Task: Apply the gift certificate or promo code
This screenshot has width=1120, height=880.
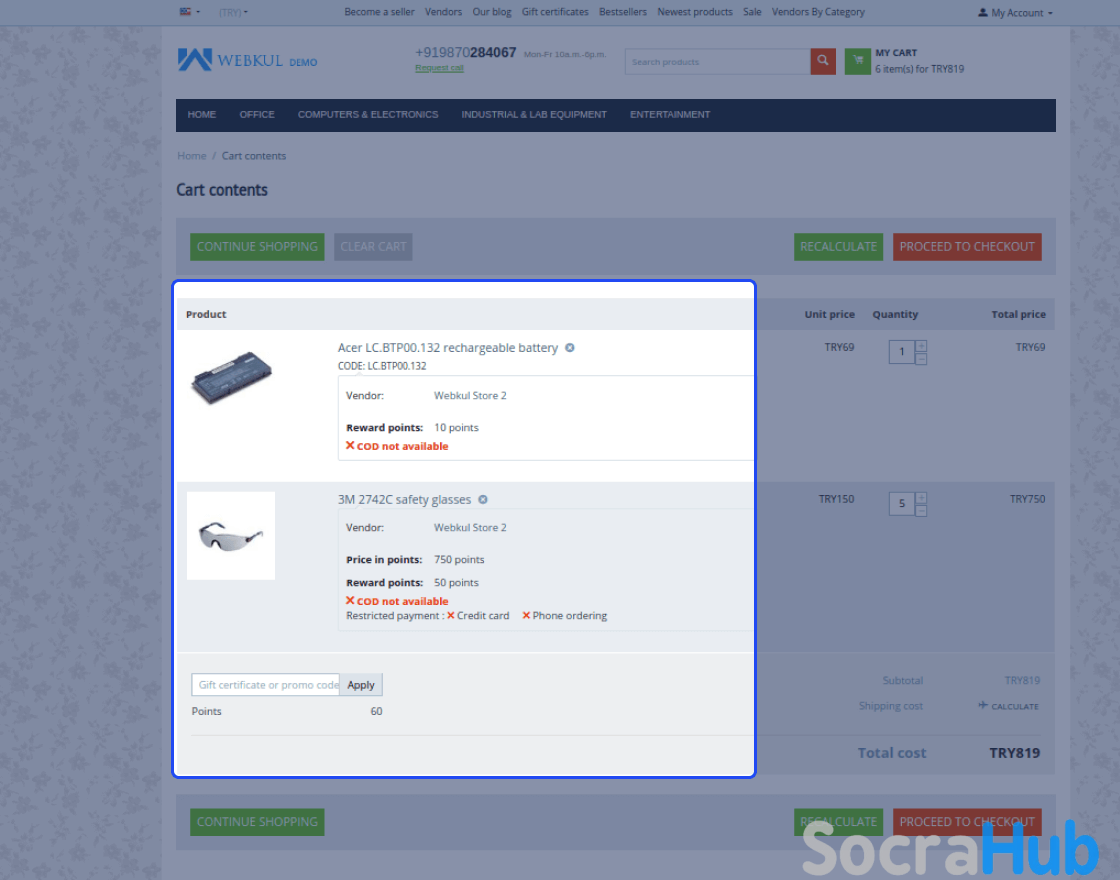Action: [361, 685]
